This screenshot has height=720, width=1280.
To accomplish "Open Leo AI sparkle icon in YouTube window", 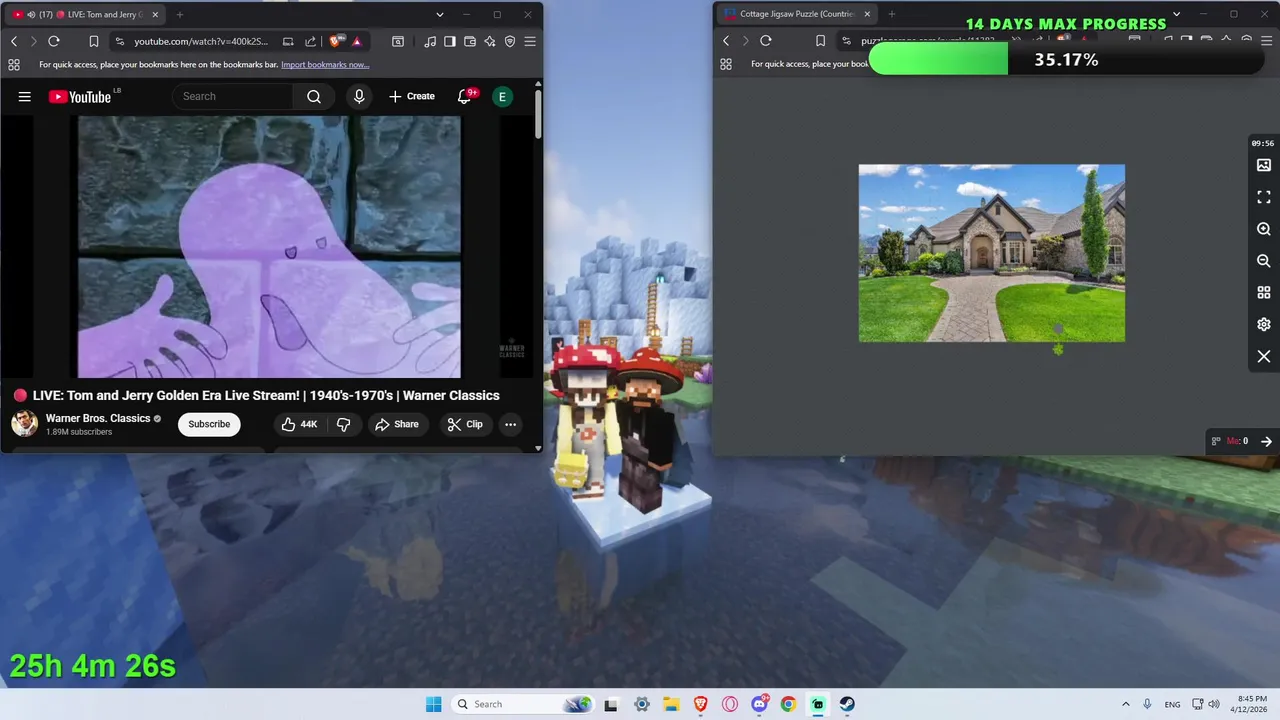I will [490, 41].
